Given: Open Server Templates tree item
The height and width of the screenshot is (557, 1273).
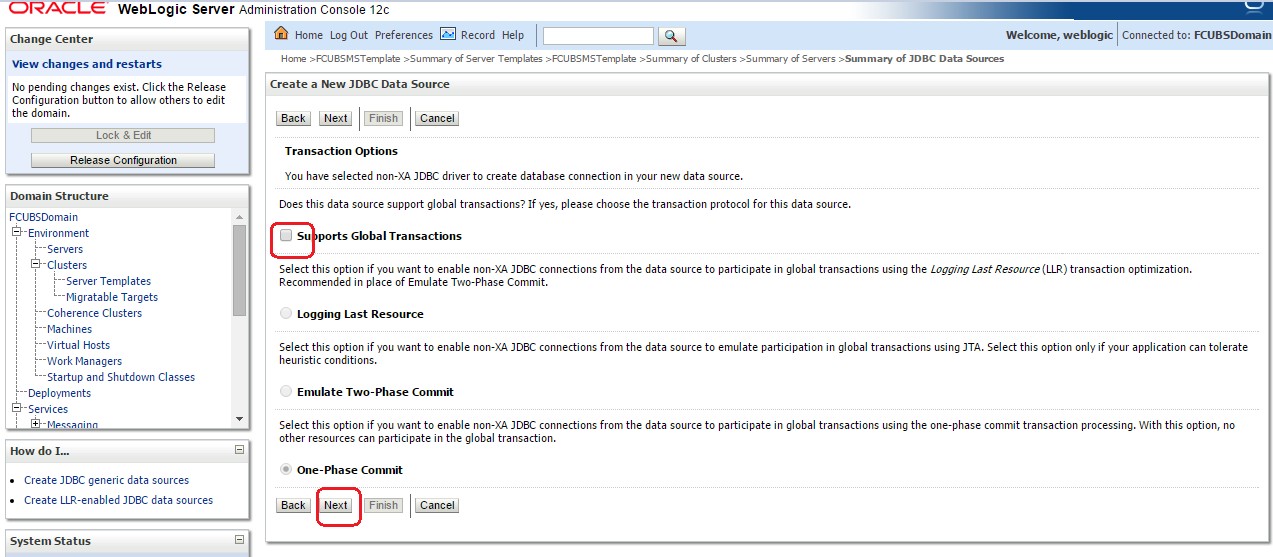Looking at the screenshot, I should pyautogui.click(x=108, y=281).
